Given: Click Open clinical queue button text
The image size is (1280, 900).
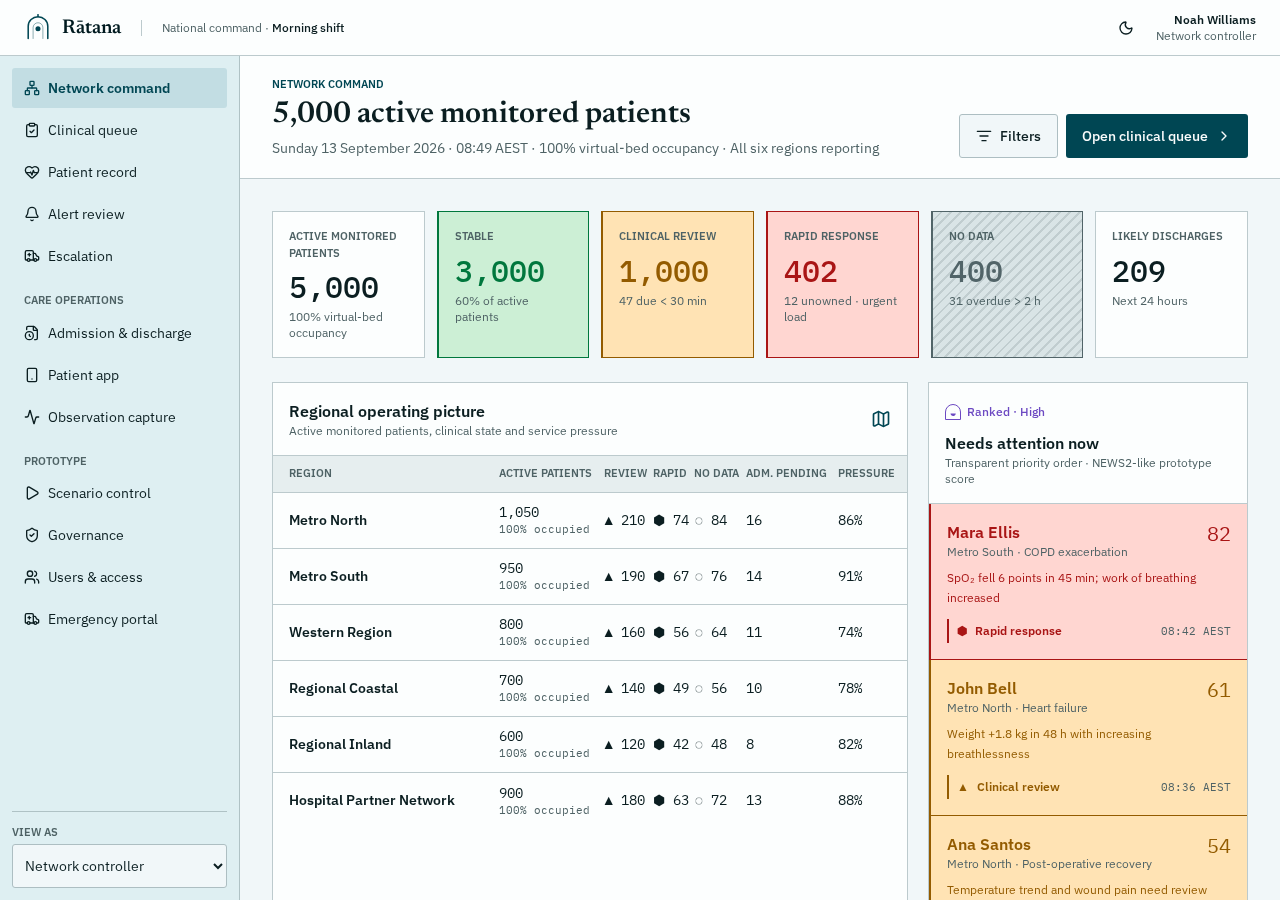Looking at the screenshot, I should click(x=1145, y=136).
